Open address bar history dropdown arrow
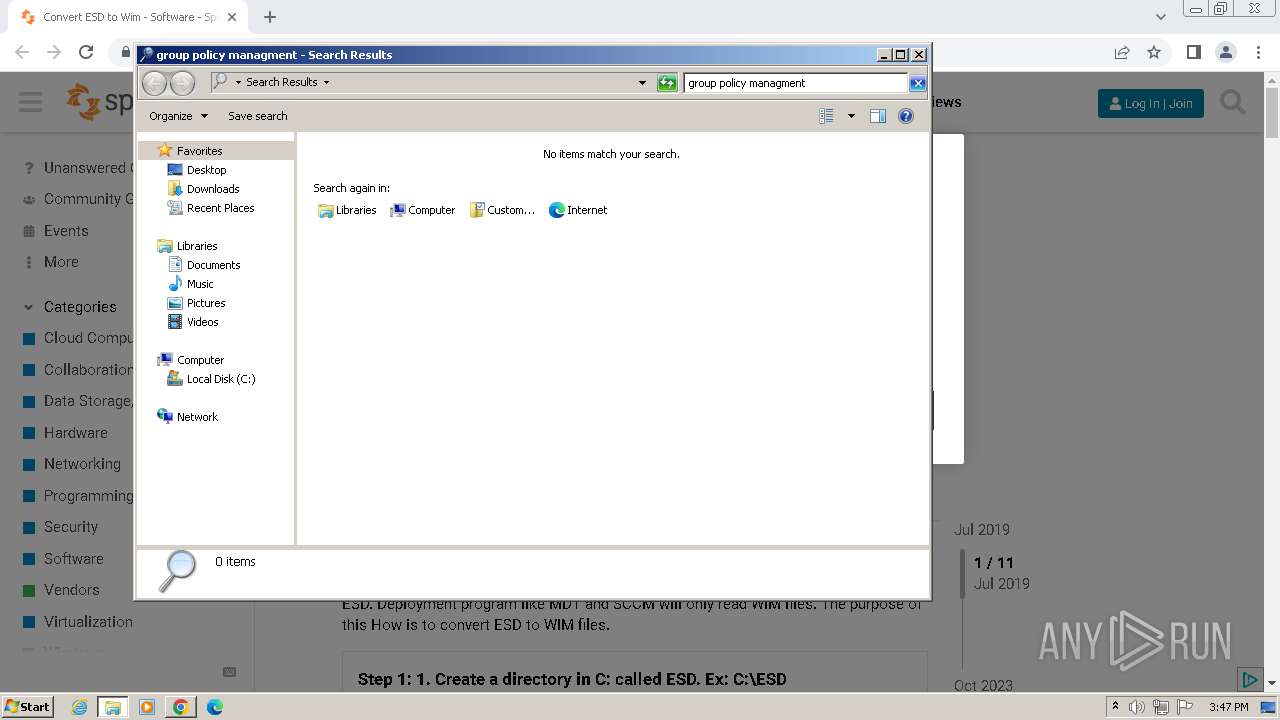Image resolution: width=1280 pixels, height=720 pixels. point(642,83)
